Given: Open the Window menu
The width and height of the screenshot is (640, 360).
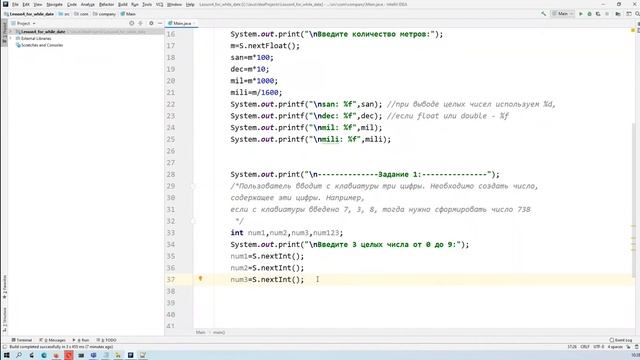Looking at the screenshot, I should [174, 4].
